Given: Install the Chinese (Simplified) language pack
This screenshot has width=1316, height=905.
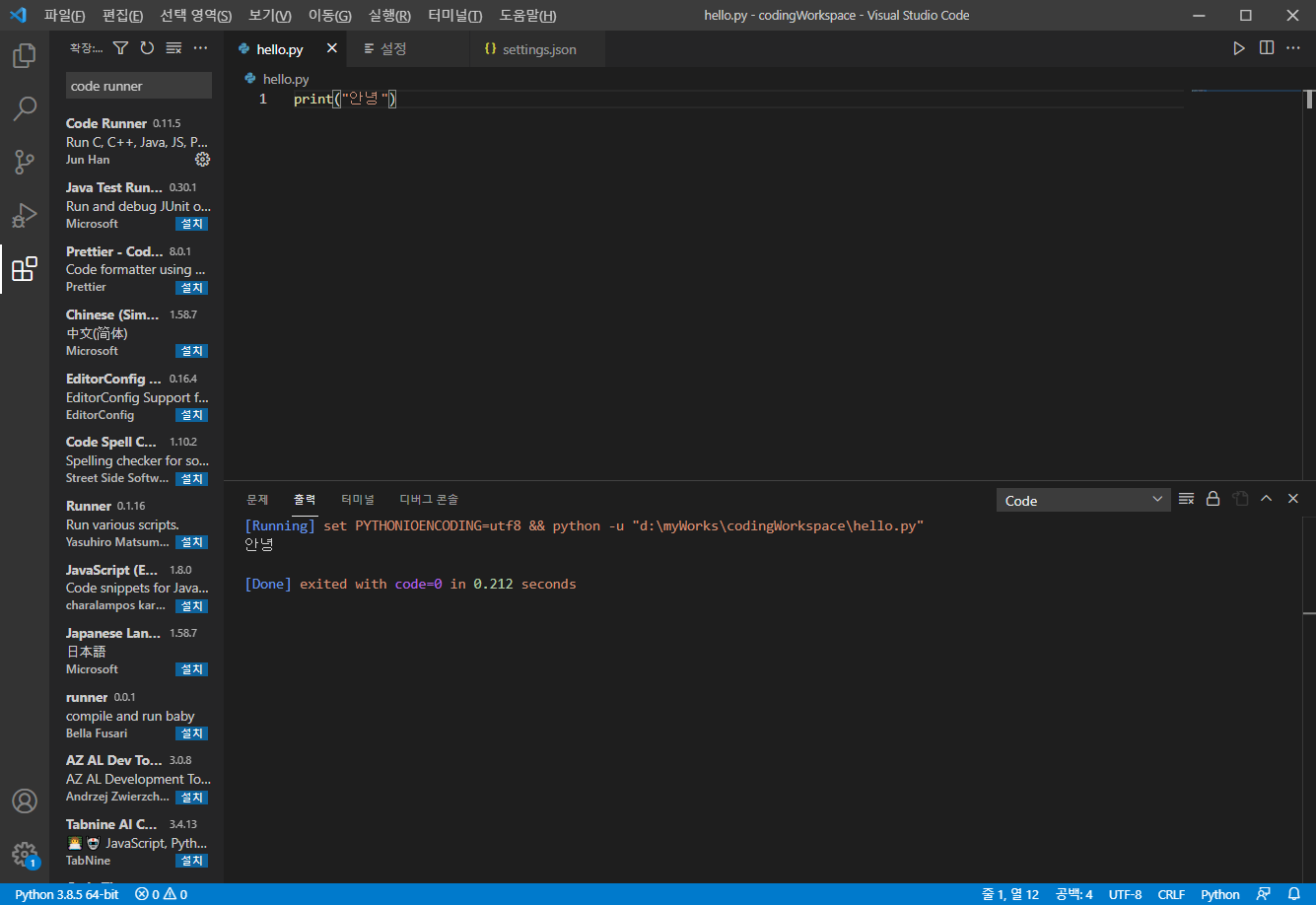Looking at the screenshot, I should click(x=191, y=351).
